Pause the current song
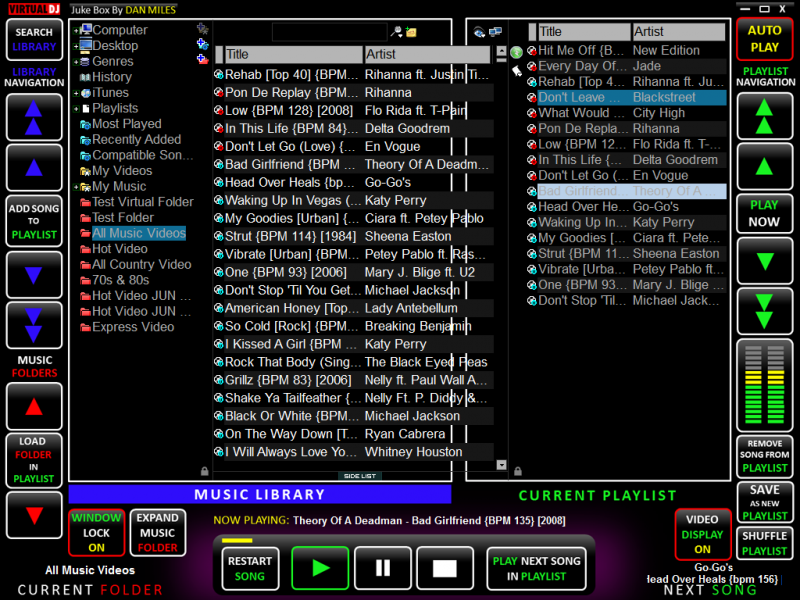This screenshot has height=600, width=800. 384,568
